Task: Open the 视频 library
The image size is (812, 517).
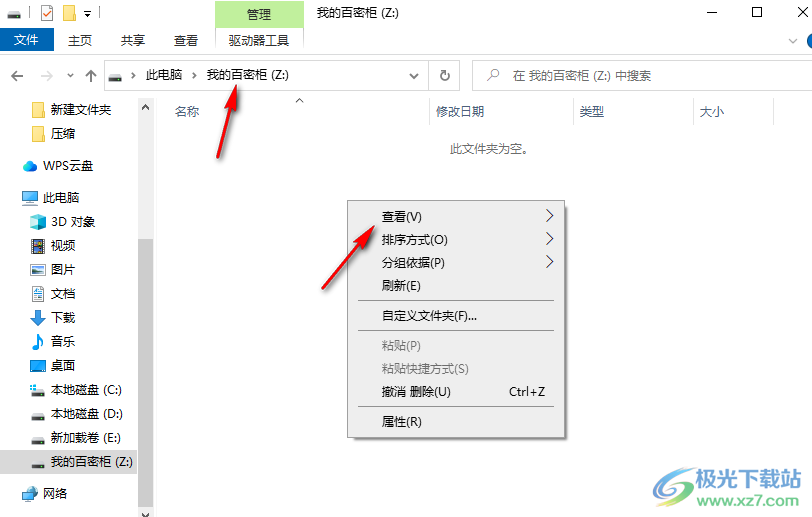Action: [x=63, y=246]
